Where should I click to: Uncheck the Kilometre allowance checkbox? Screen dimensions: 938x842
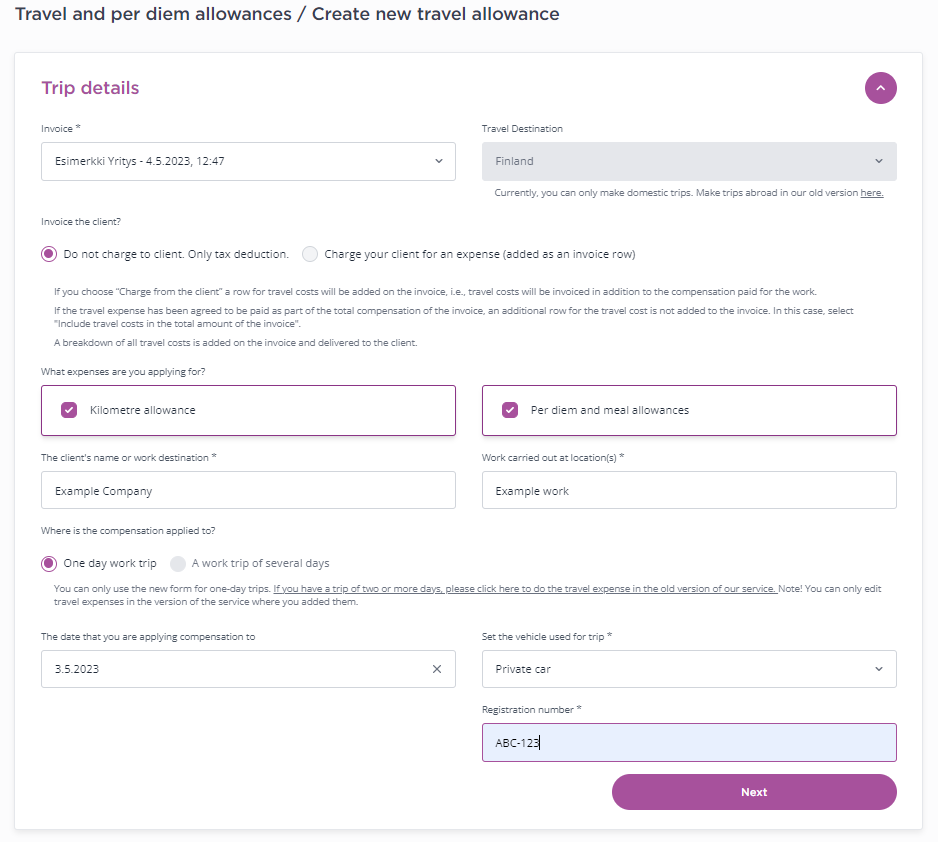pyautogui.click(x=69, y=410)
